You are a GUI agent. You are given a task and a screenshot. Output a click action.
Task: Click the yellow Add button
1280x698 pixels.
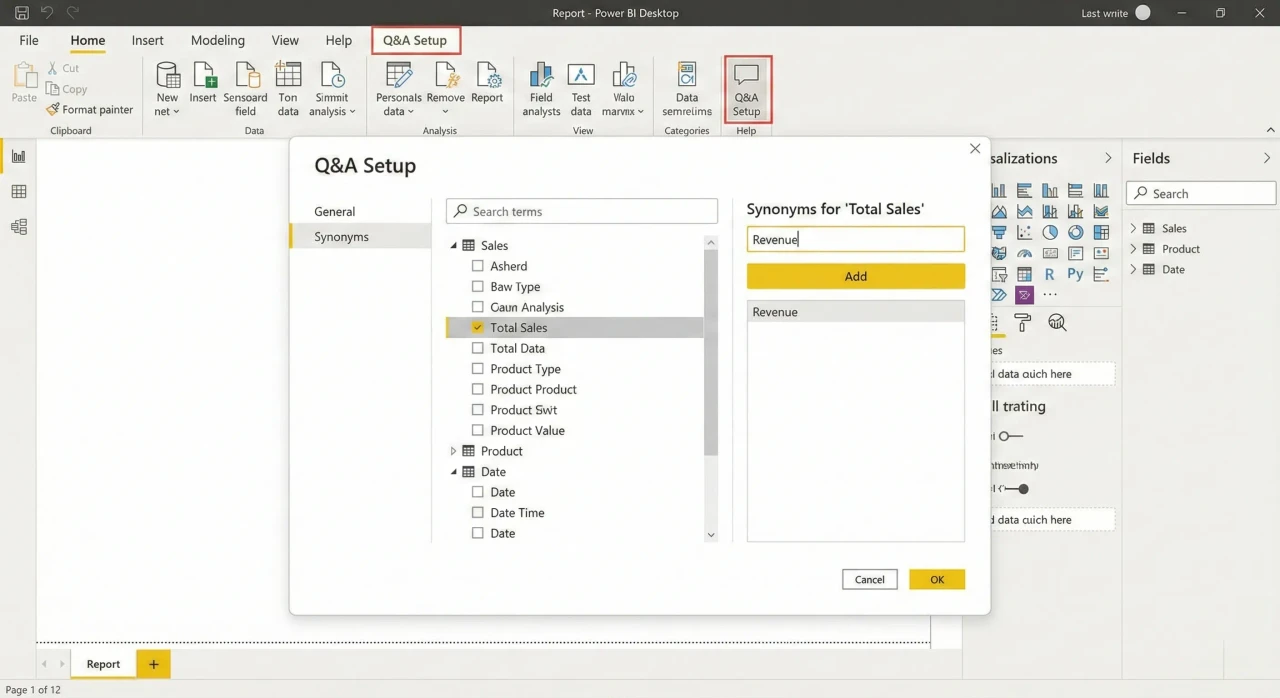pos(856,276)
